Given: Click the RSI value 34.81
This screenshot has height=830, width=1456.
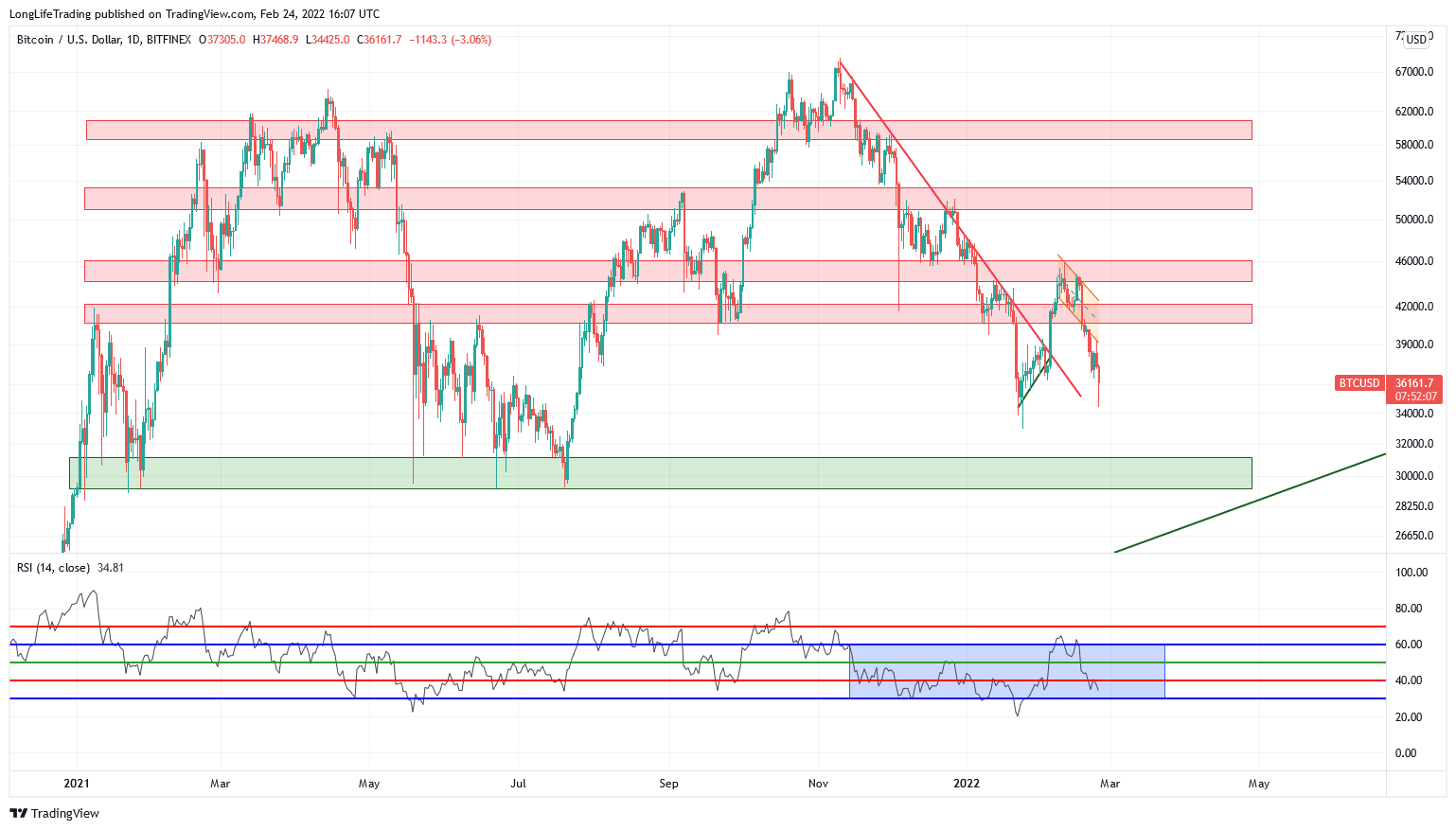Looking at the screenshot, I should coord(111,568).
